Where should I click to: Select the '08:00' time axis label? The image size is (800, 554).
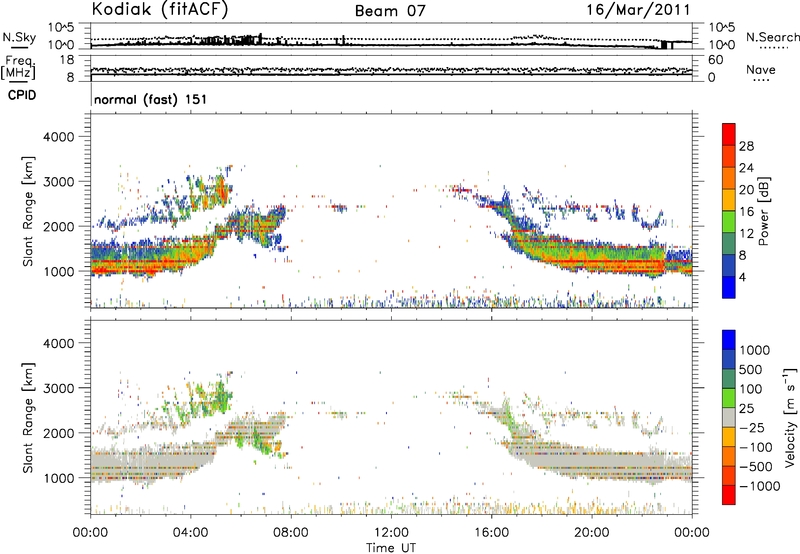tap(291, 533)
